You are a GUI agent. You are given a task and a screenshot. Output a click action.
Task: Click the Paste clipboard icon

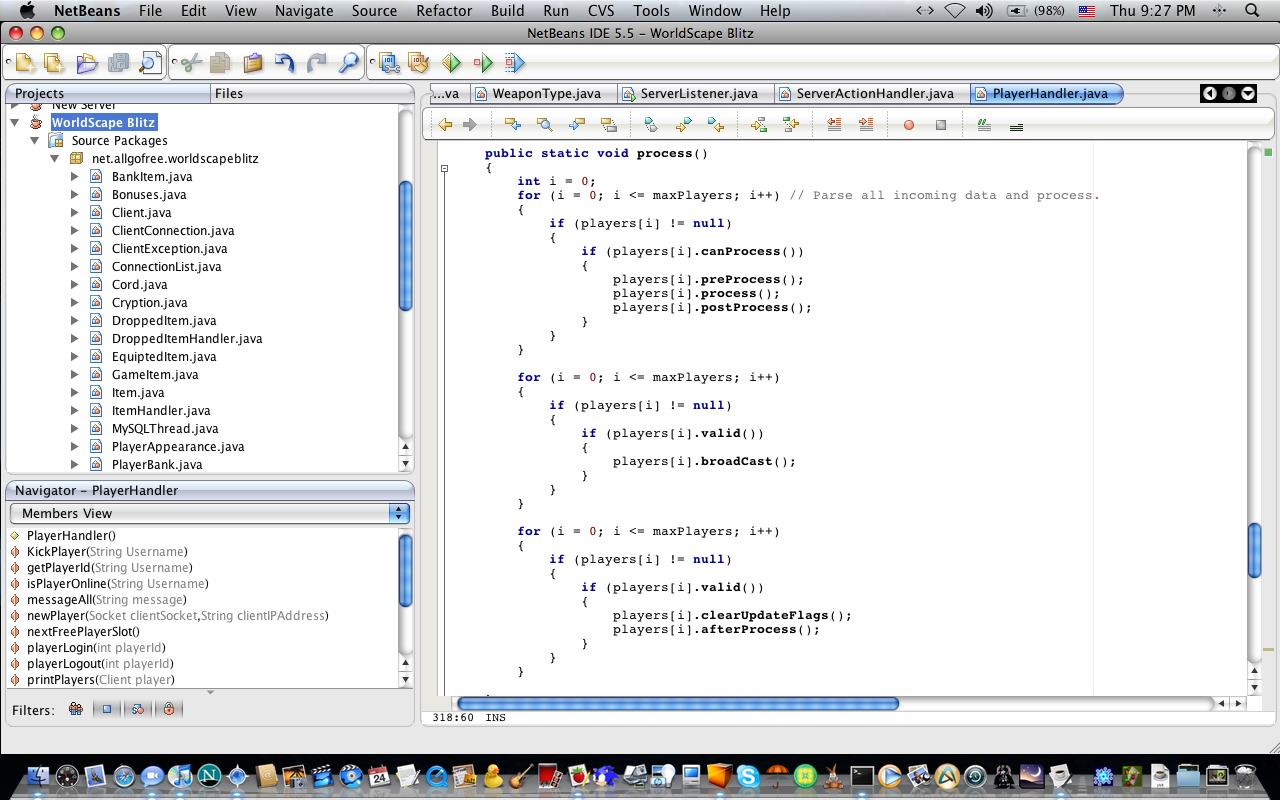coord(252,63)
